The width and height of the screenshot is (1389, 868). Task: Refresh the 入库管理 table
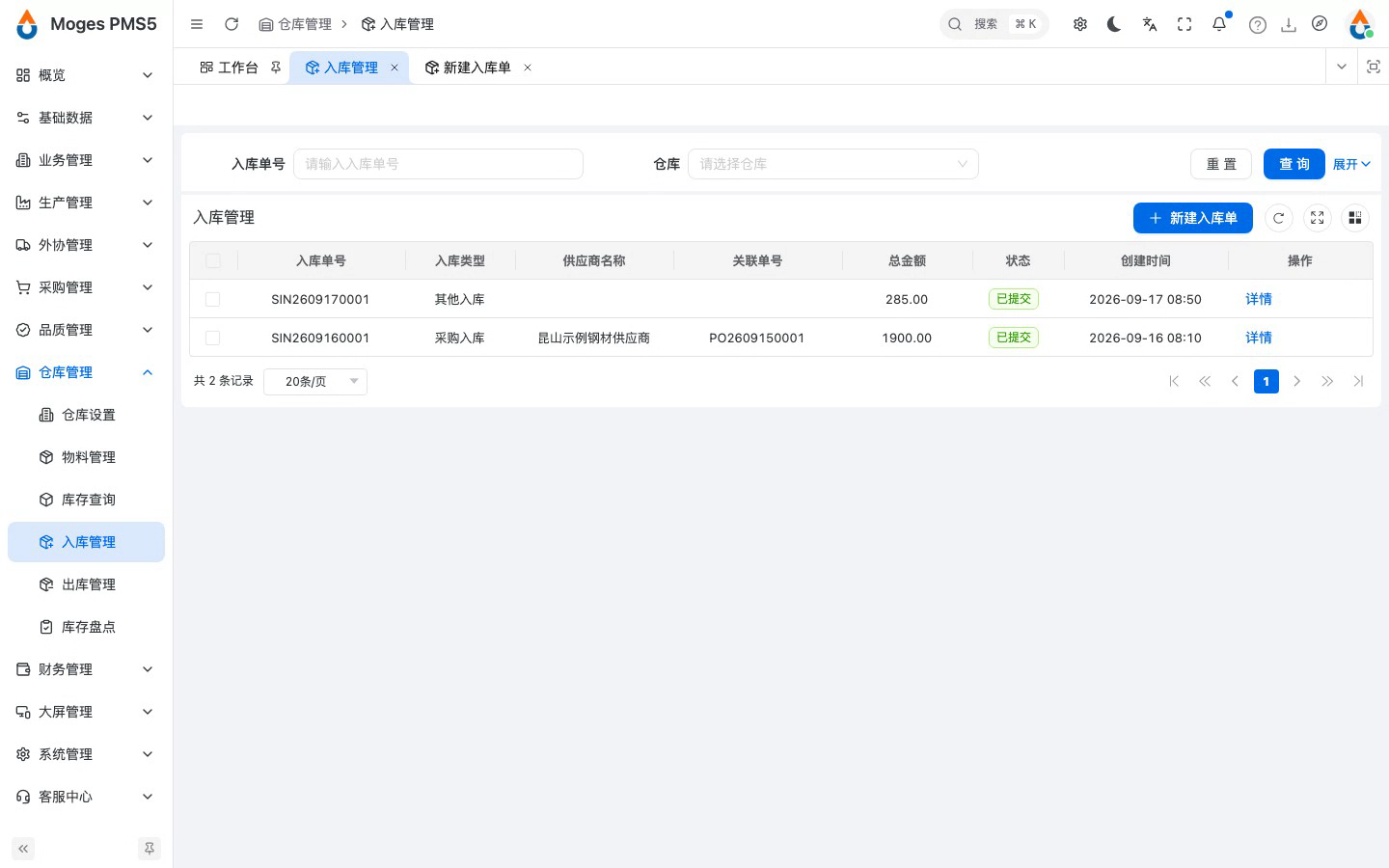tap(1279, 218)
